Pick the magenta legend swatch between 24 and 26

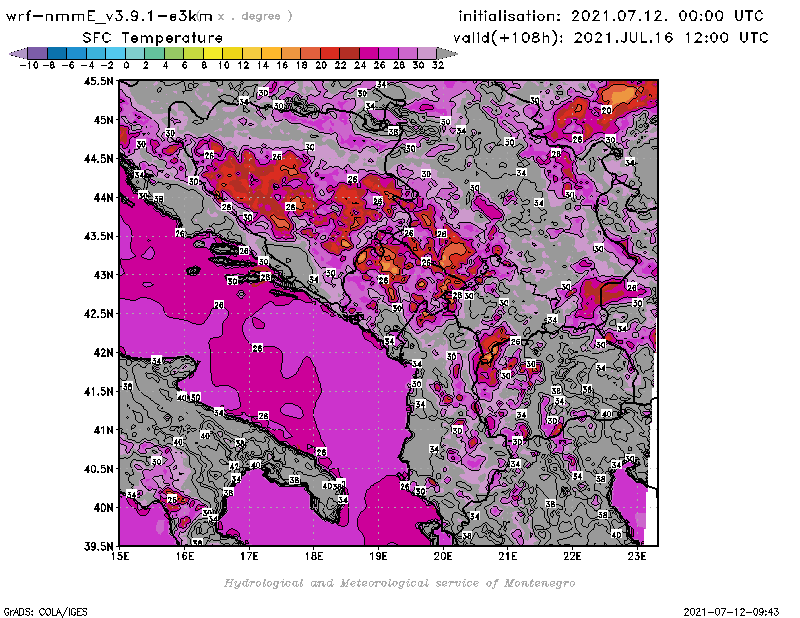(x=369, y=53)
